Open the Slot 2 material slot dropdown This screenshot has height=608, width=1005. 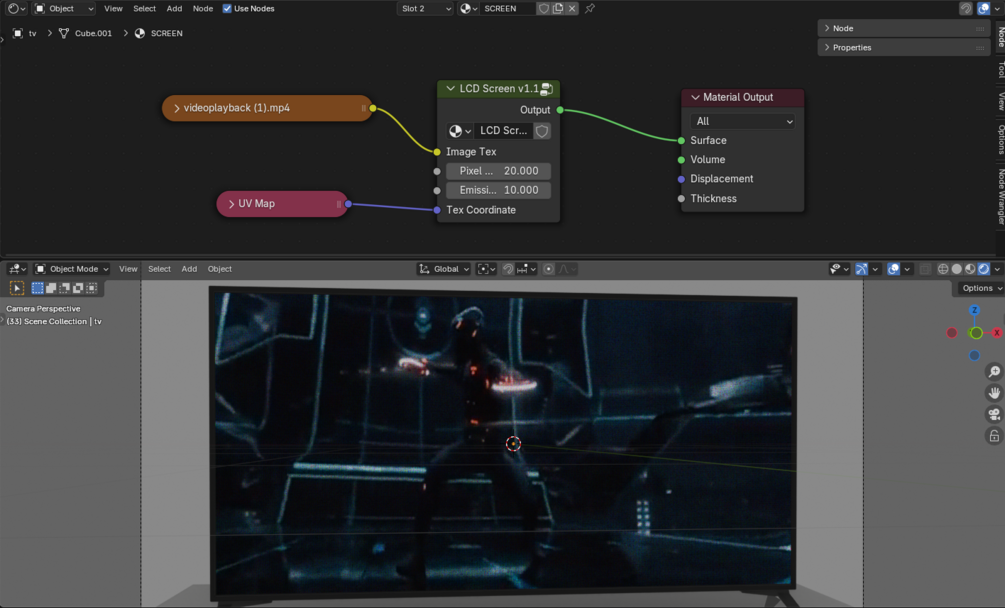click(x=426, y=8)
